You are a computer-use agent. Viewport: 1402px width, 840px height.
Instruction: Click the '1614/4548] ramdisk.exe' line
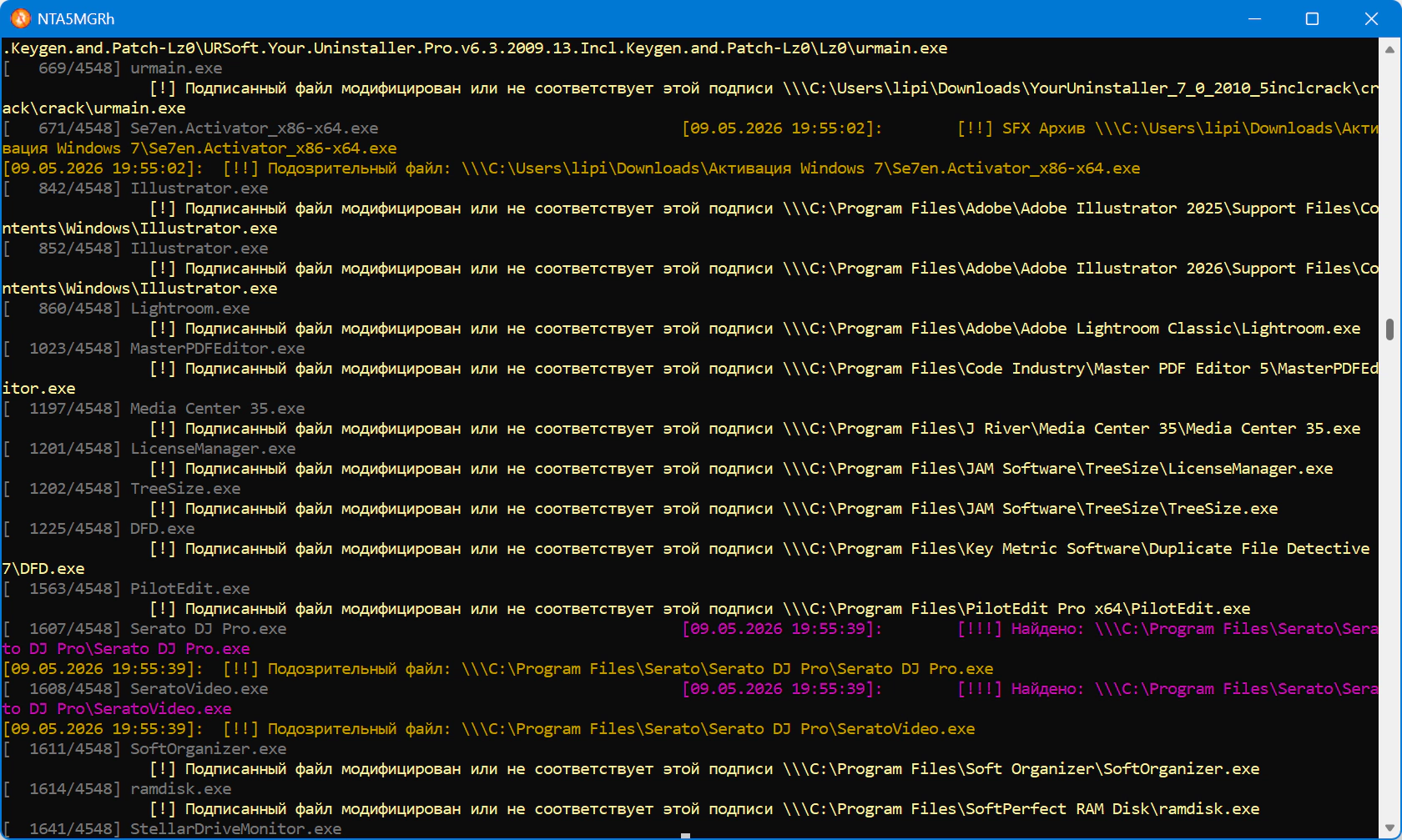coord(117,789)
